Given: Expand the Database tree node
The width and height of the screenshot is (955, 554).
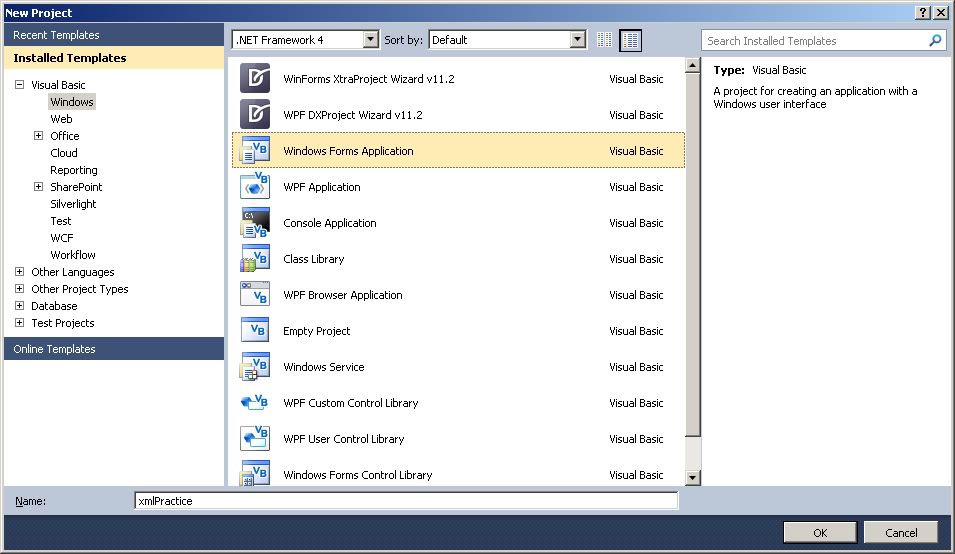Looking at the screenshot, I should click(19, 306).
